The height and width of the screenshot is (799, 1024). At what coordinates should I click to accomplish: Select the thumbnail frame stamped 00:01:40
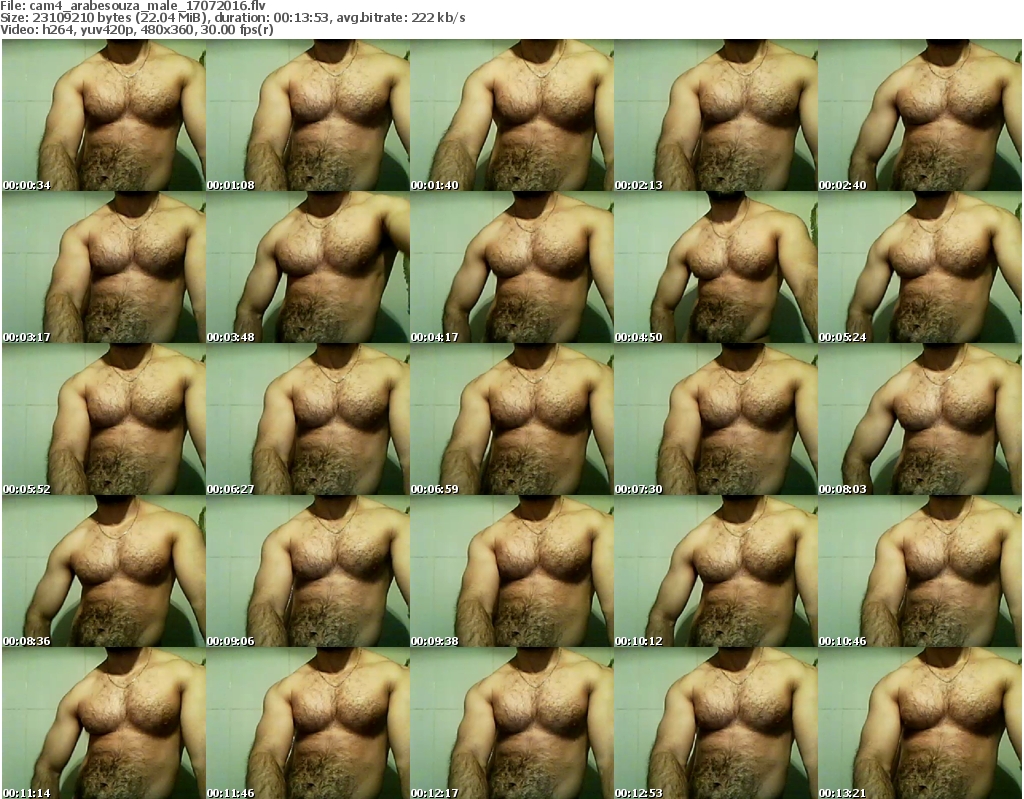511,115
